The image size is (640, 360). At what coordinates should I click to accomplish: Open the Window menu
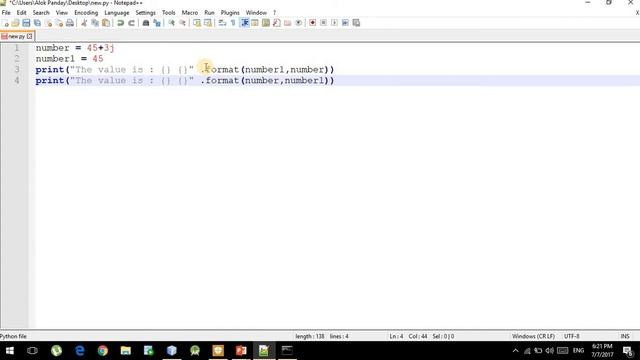[x=256, y=13]
